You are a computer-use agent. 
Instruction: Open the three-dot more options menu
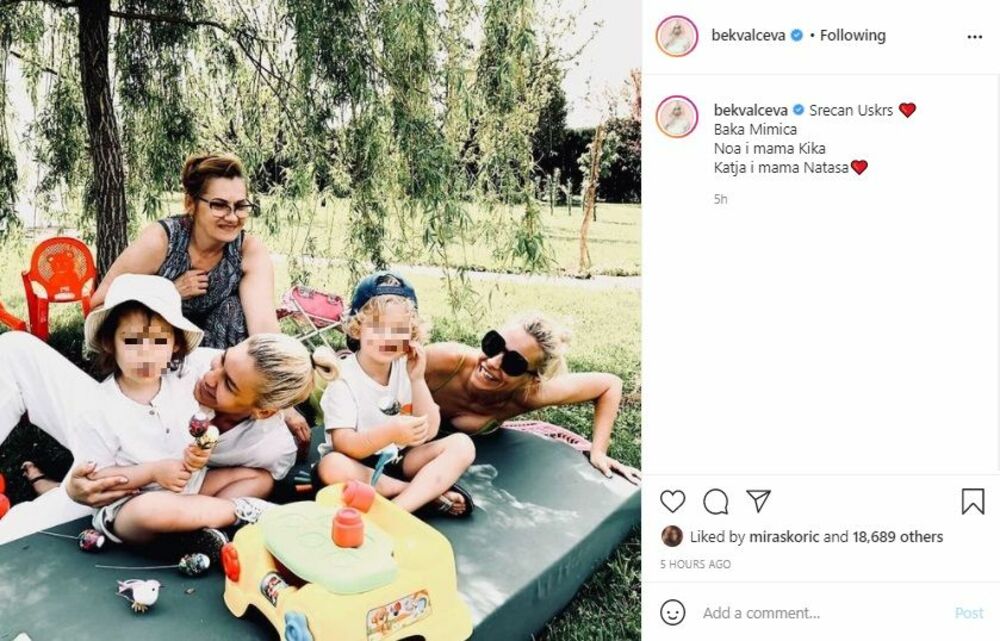point(974,37)
